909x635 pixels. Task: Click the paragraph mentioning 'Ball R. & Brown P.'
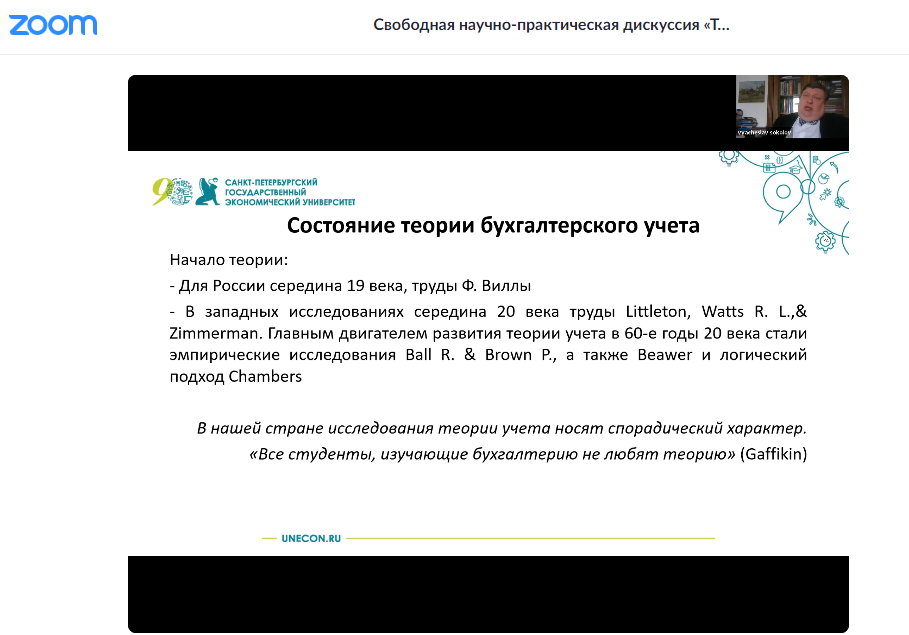click(x=488, y=343)
